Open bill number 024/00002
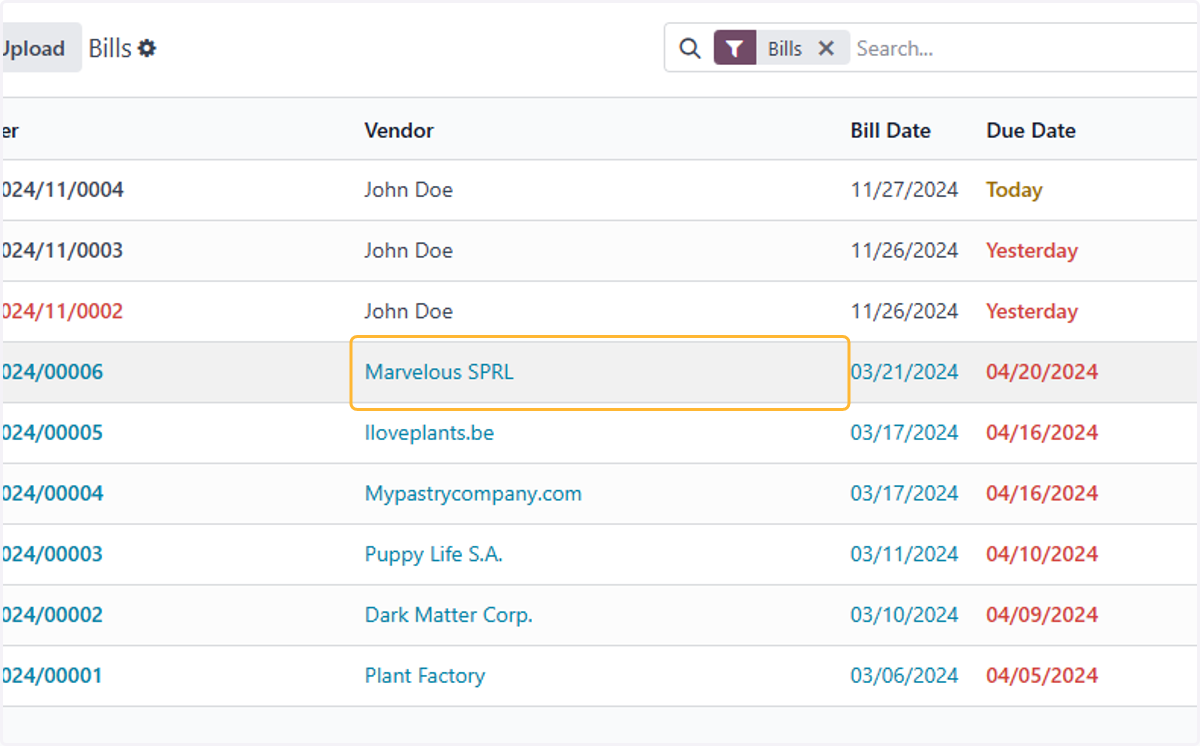Screen dimensions: 1200x746 [x=52, y=615]
